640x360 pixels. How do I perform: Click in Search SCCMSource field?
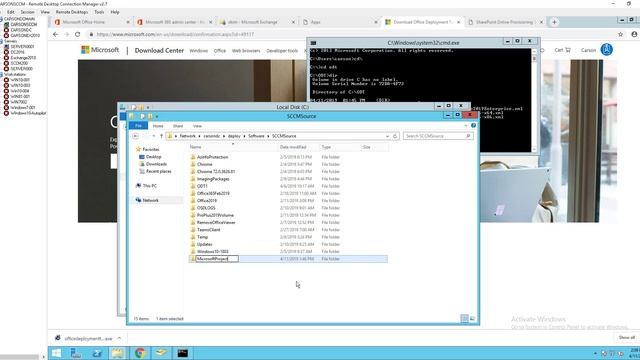click(438, 136)
